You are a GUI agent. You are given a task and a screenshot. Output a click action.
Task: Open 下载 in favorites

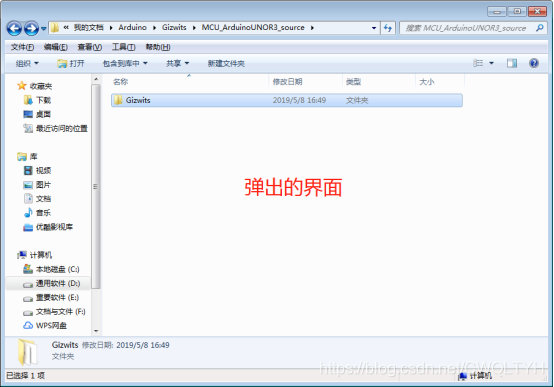(x=37, y=100)
